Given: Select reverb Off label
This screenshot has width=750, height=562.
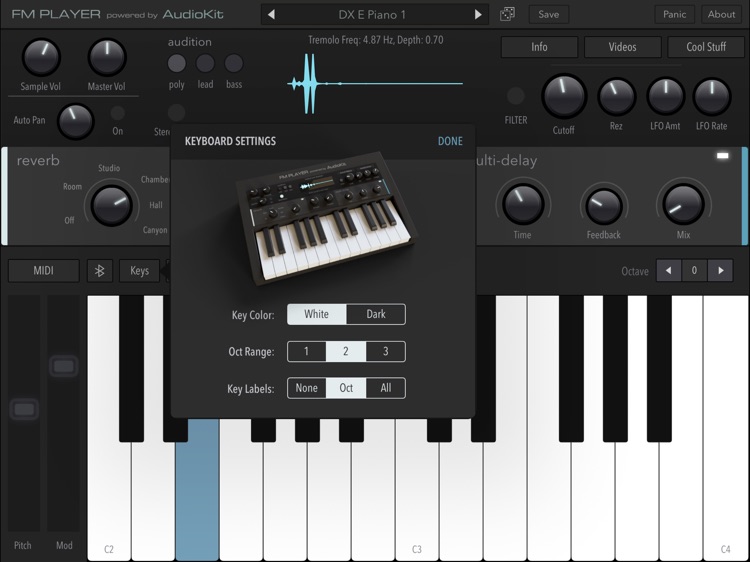Looking at the screenshot, I should 69,220.
